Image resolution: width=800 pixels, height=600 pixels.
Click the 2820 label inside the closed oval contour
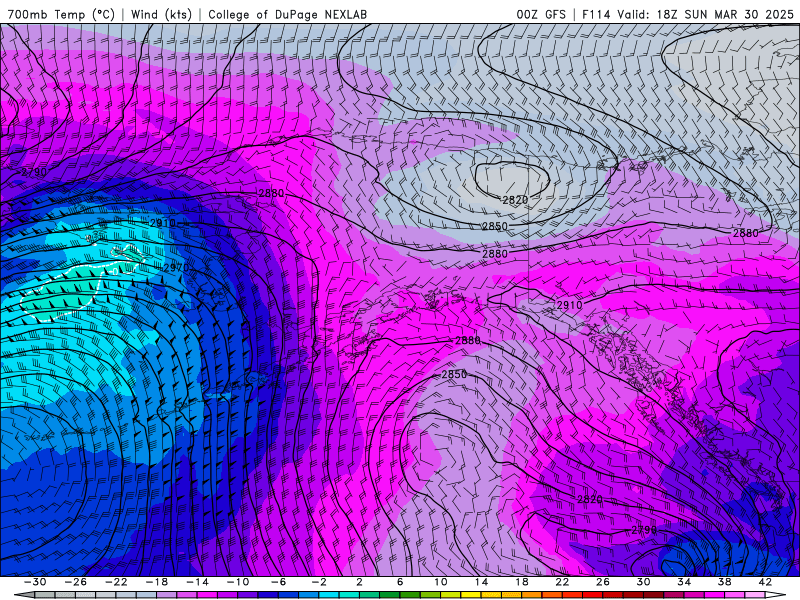click(x=515, y=200)
